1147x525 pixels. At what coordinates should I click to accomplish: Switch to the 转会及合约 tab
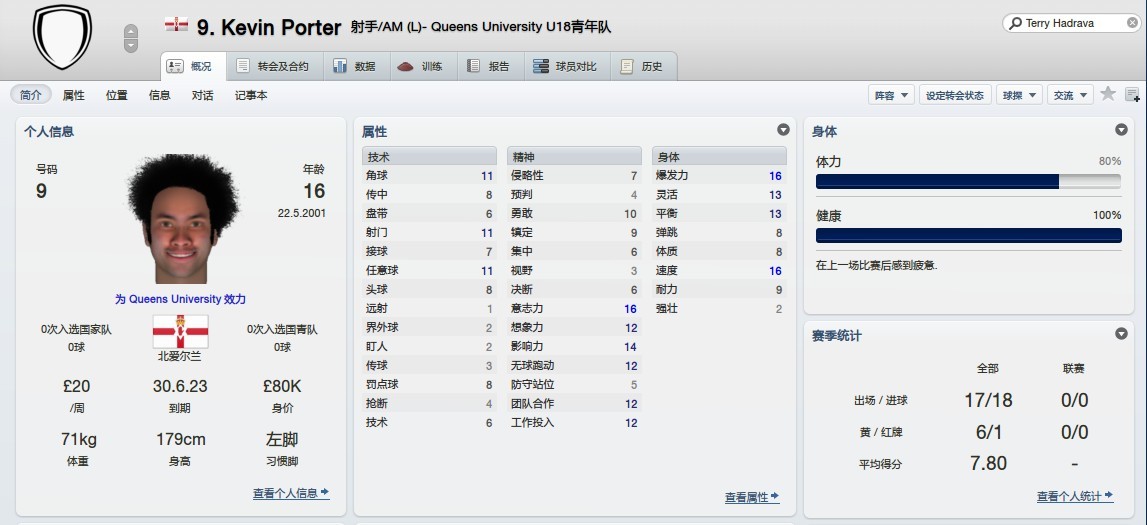(273, 67)
